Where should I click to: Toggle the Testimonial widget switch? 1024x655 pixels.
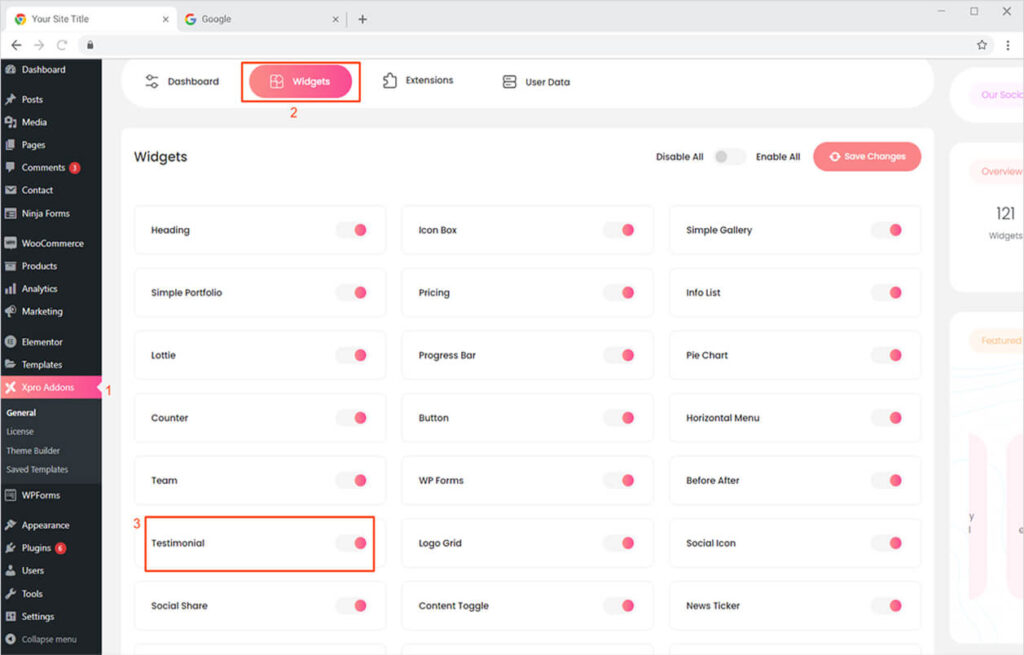point(352,543)
